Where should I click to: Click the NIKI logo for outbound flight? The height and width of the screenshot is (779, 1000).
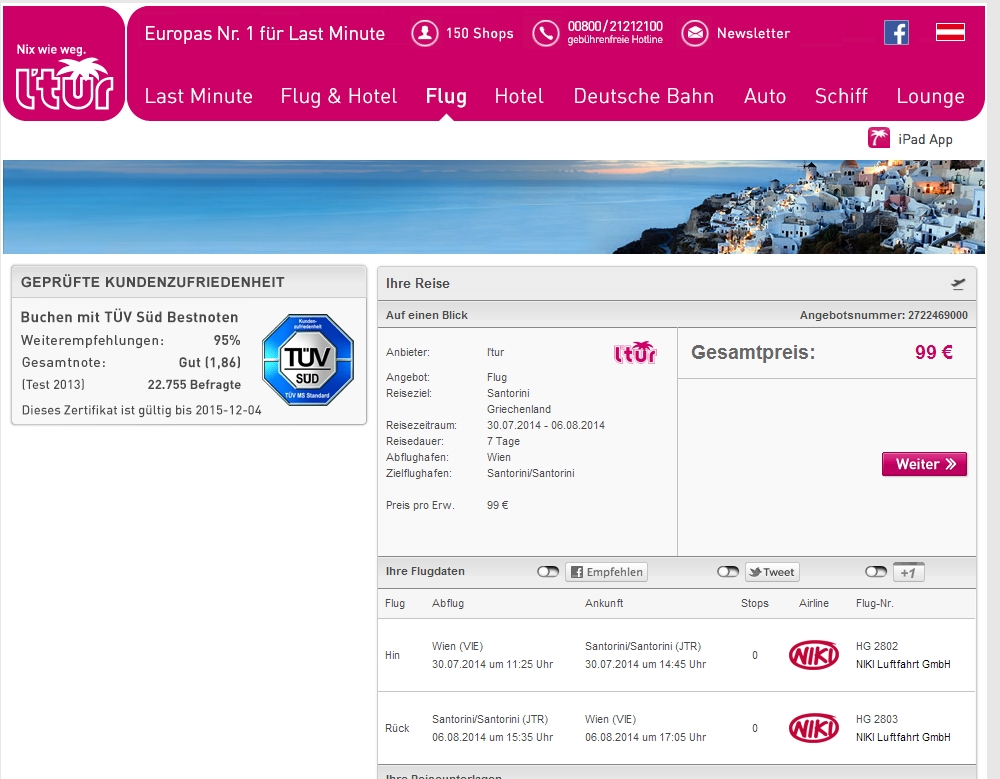coord(813,655)
